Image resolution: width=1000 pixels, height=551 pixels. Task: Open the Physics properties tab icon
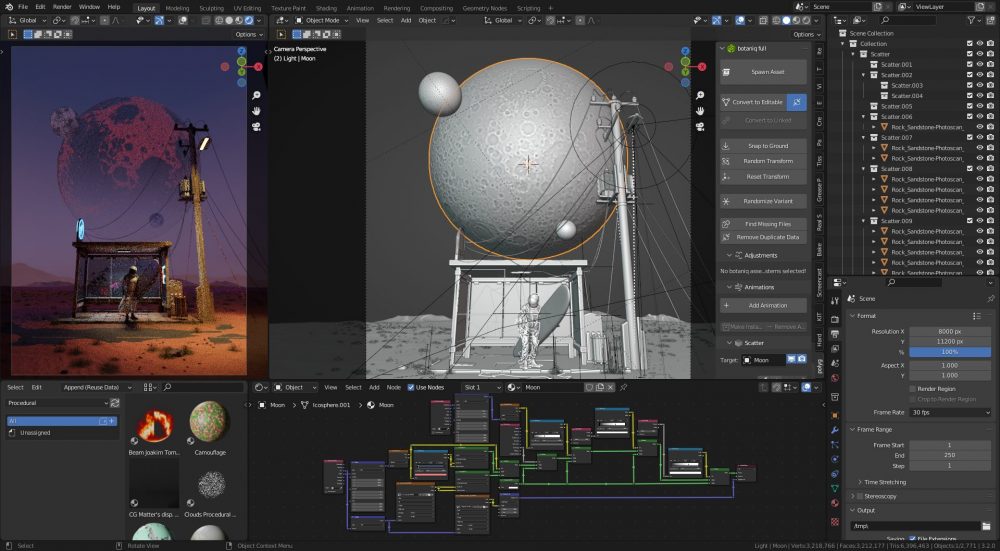835,459
